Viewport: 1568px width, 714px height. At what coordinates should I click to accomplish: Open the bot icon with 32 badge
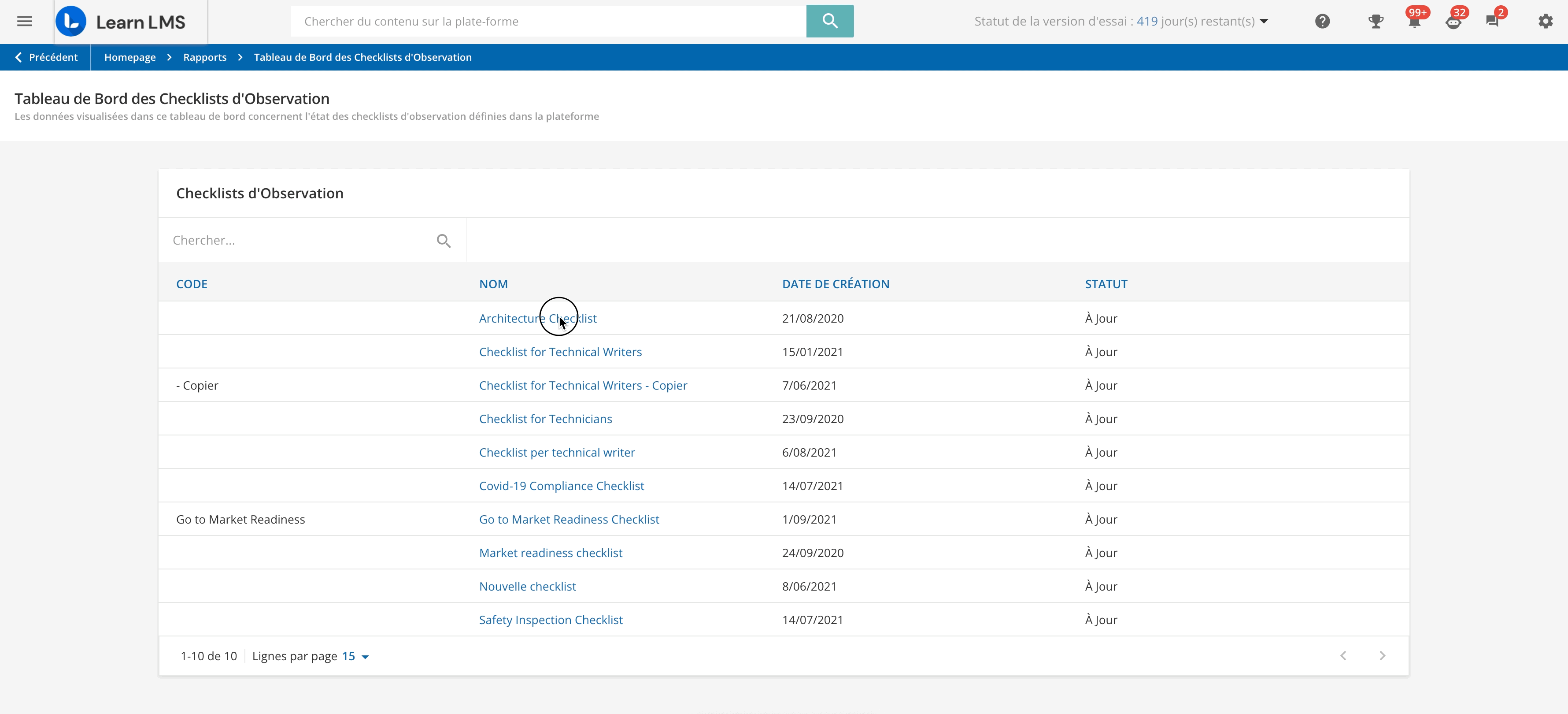click(1453, 21)
